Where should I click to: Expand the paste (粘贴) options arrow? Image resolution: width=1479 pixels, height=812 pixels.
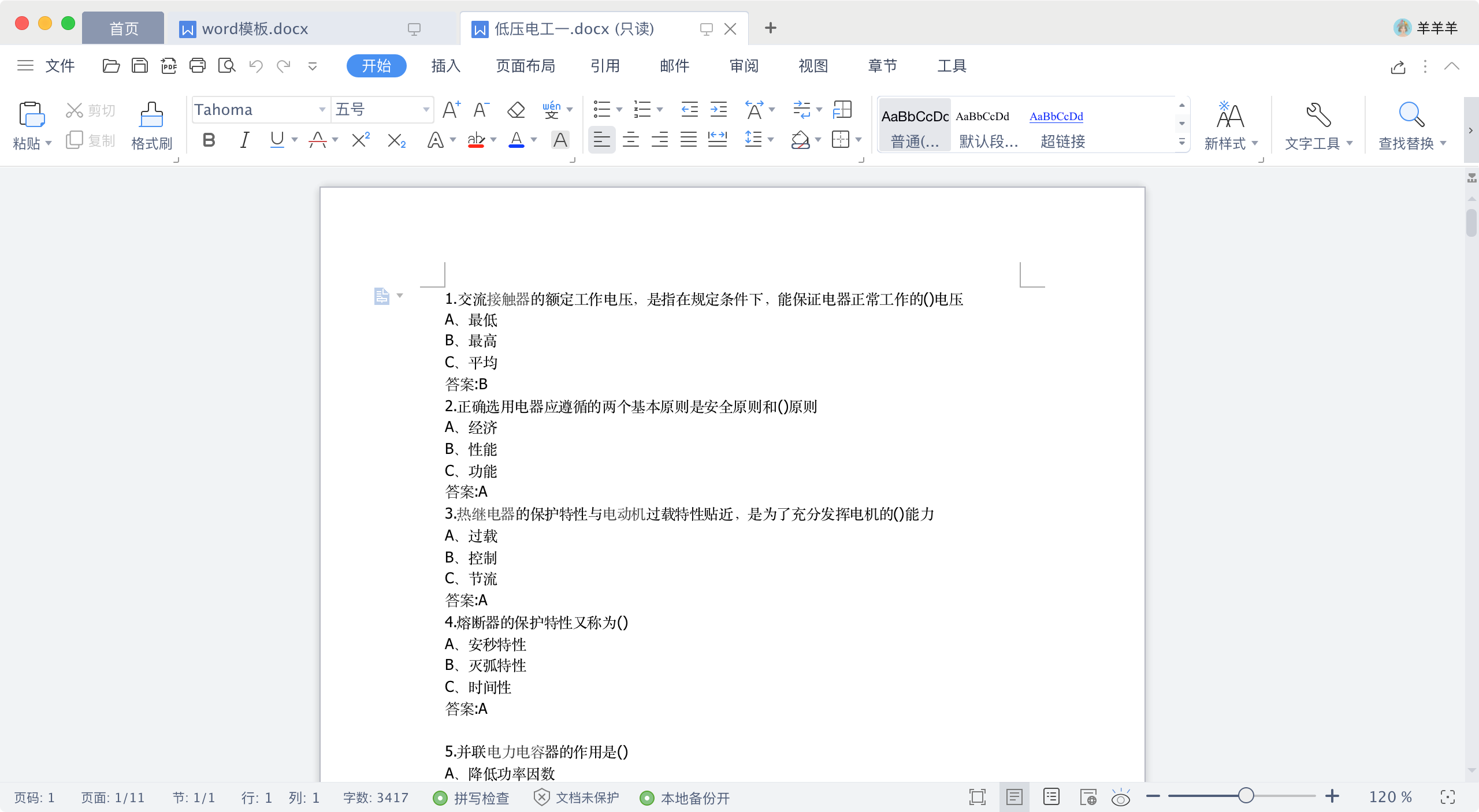[49, 143]
